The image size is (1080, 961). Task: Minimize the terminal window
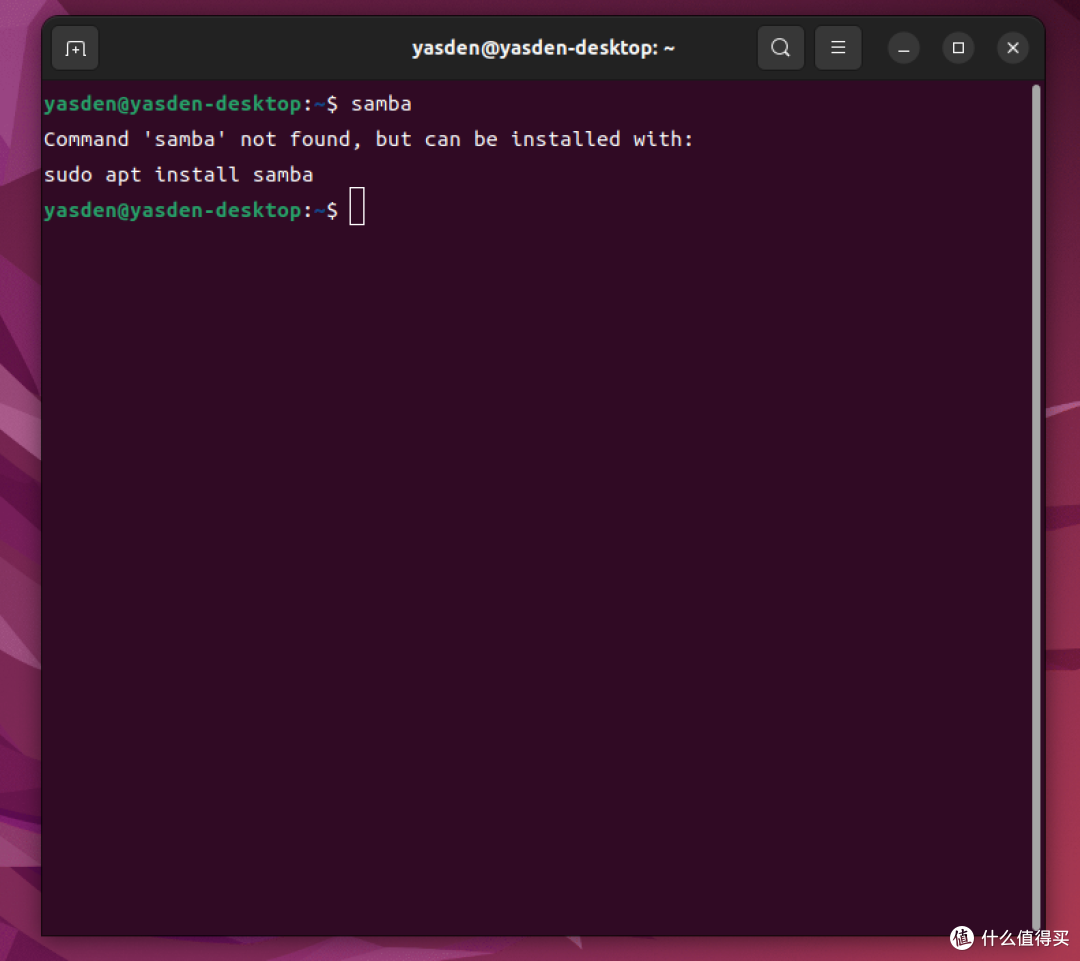pyautogui.click(x=903, y=49)
